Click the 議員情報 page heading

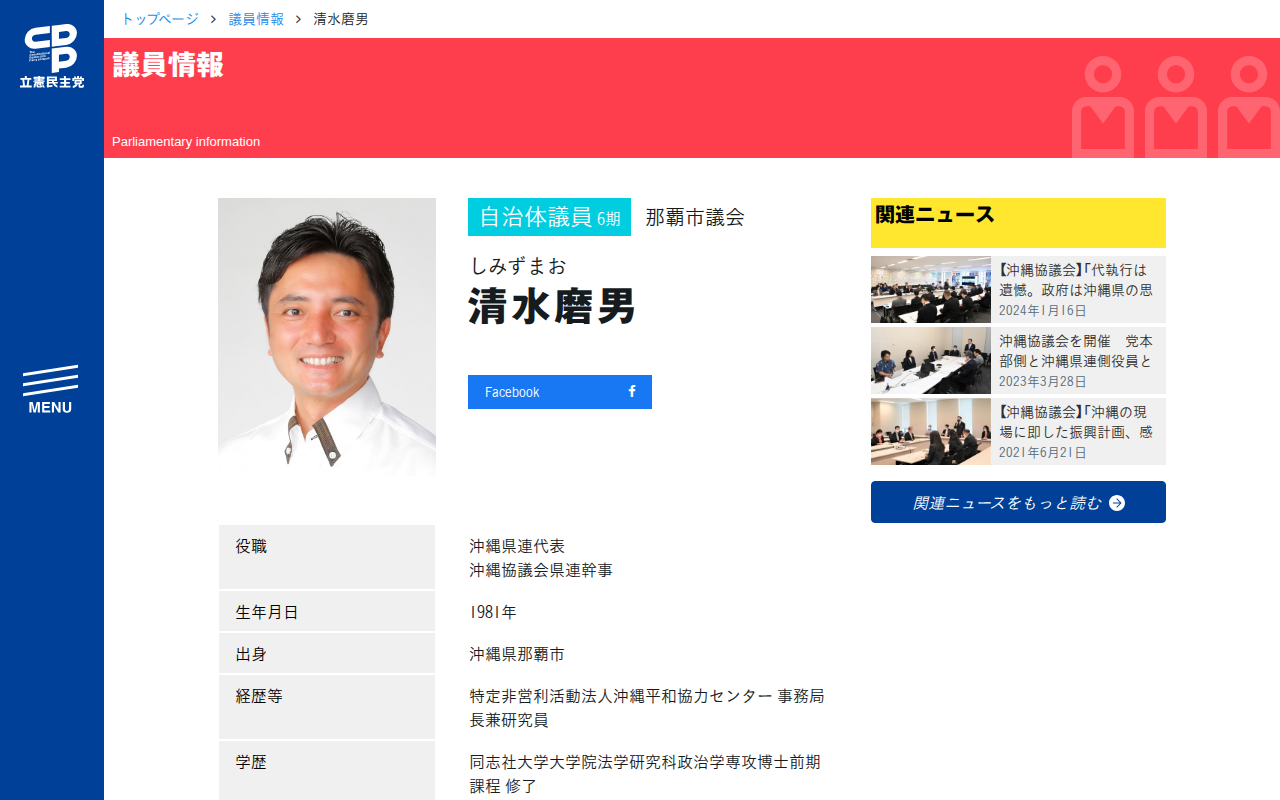[x=168, y=64]
